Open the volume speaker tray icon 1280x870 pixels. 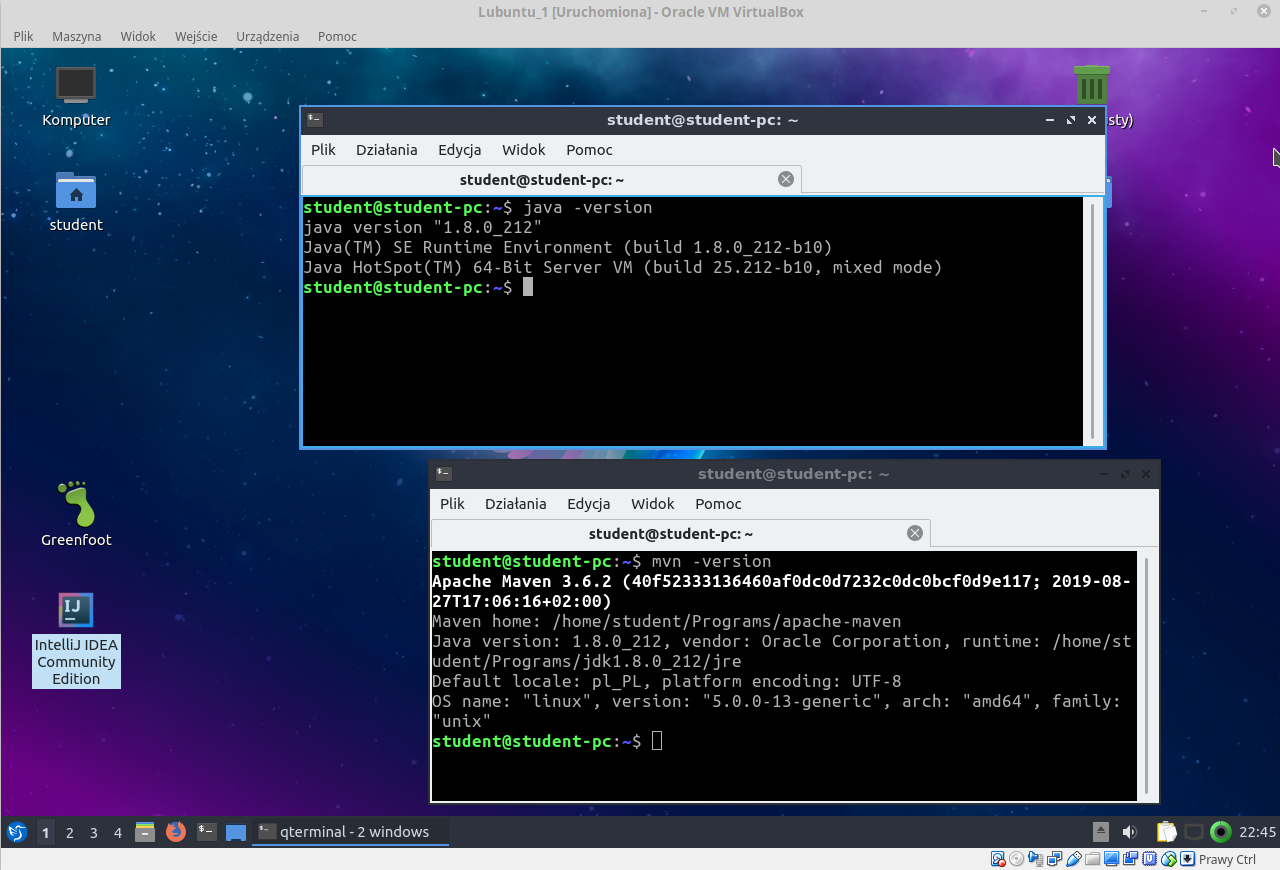(1130, 832)
